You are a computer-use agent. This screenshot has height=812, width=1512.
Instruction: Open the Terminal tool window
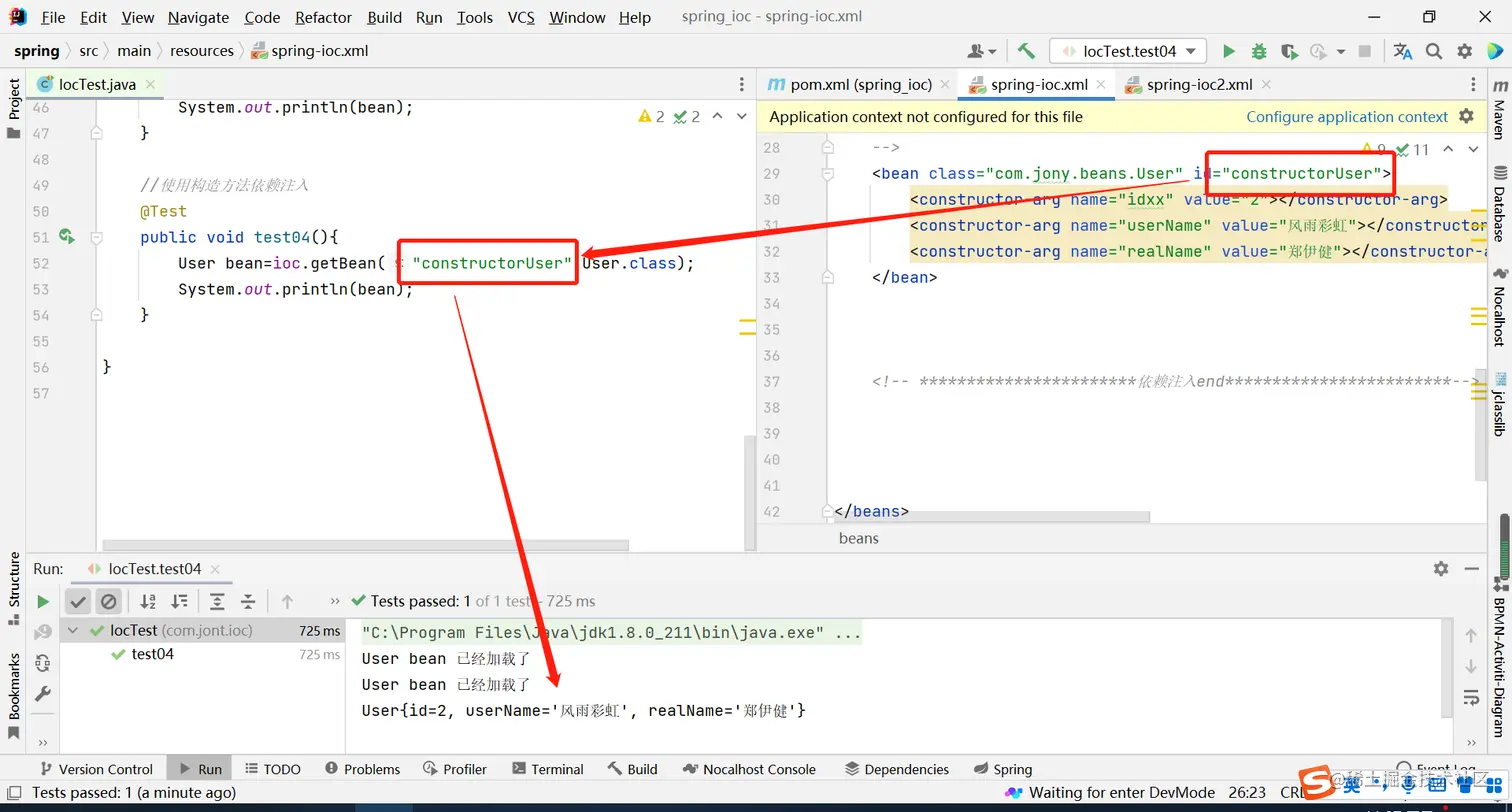[x=547, y=769]
